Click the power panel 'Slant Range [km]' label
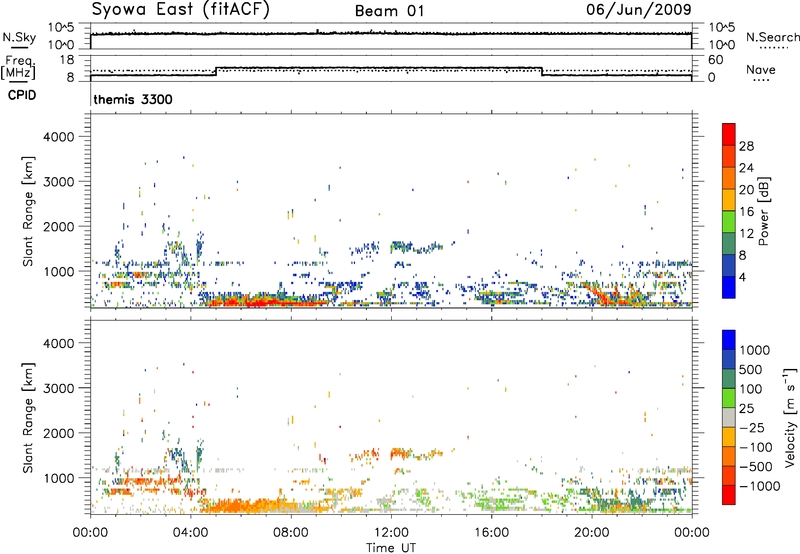800x554 pixels. [28, 211]
